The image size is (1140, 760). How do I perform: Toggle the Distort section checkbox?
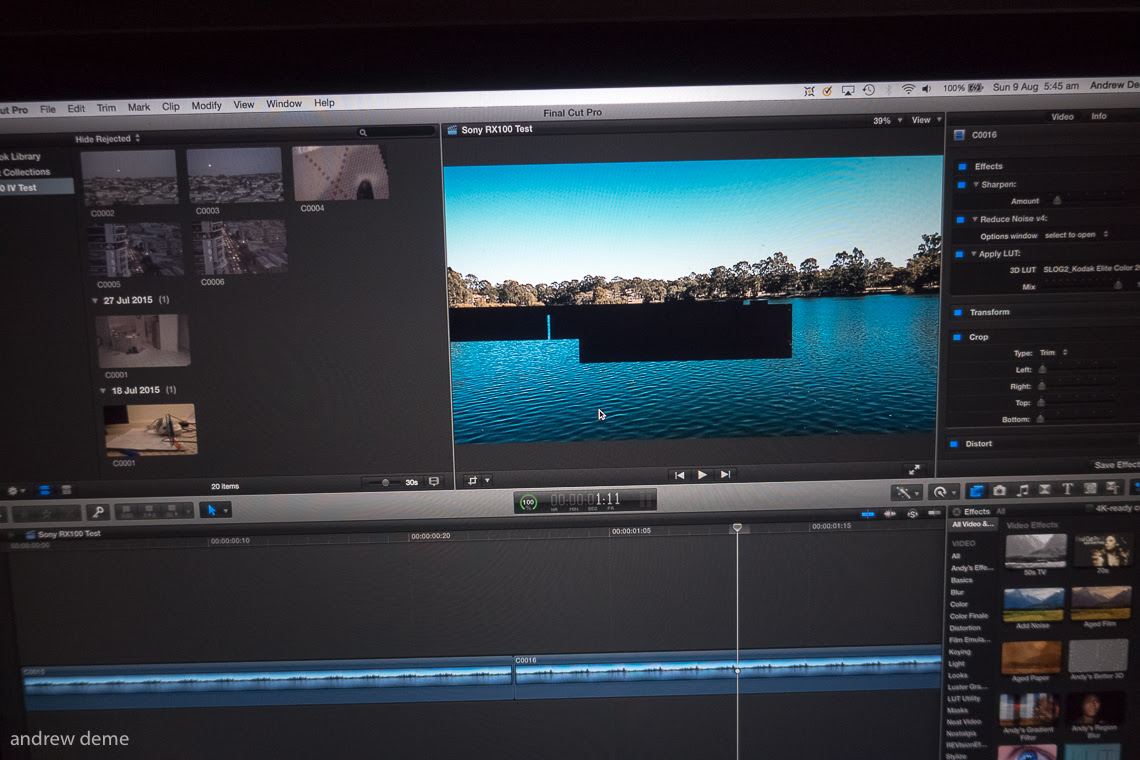[953, 444]
